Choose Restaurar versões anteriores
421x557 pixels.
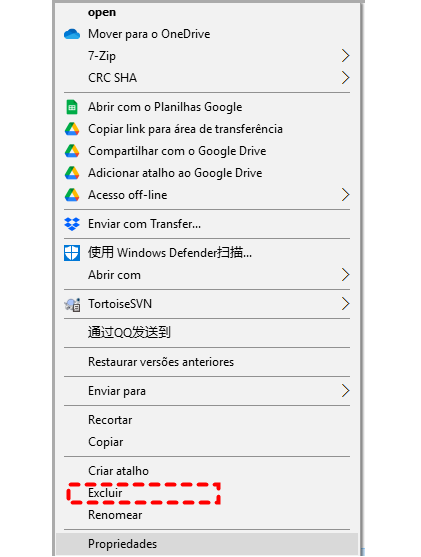207,362
